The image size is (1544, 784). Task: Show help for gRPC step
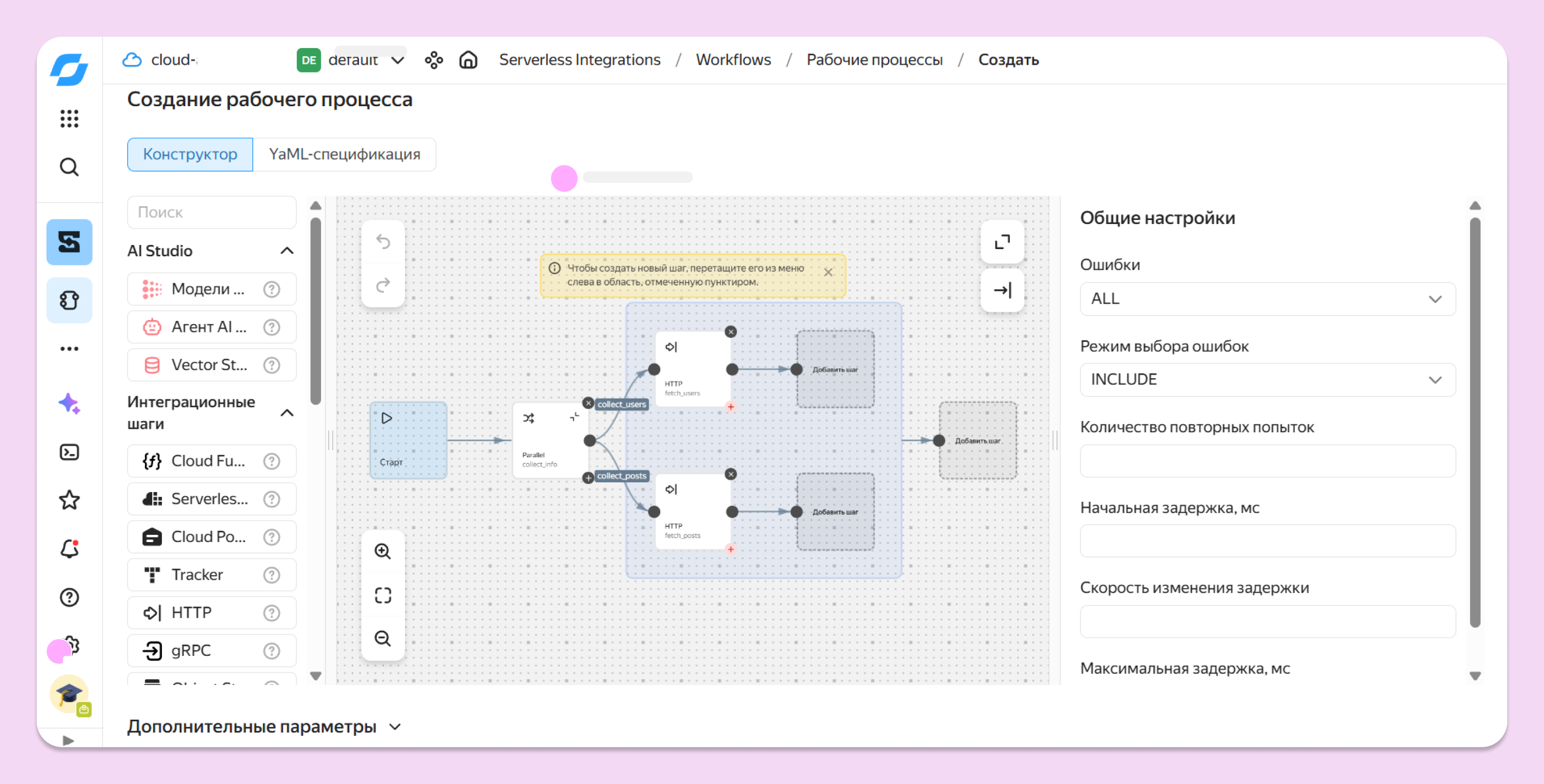pyautogui.click(x=272, y=650)
